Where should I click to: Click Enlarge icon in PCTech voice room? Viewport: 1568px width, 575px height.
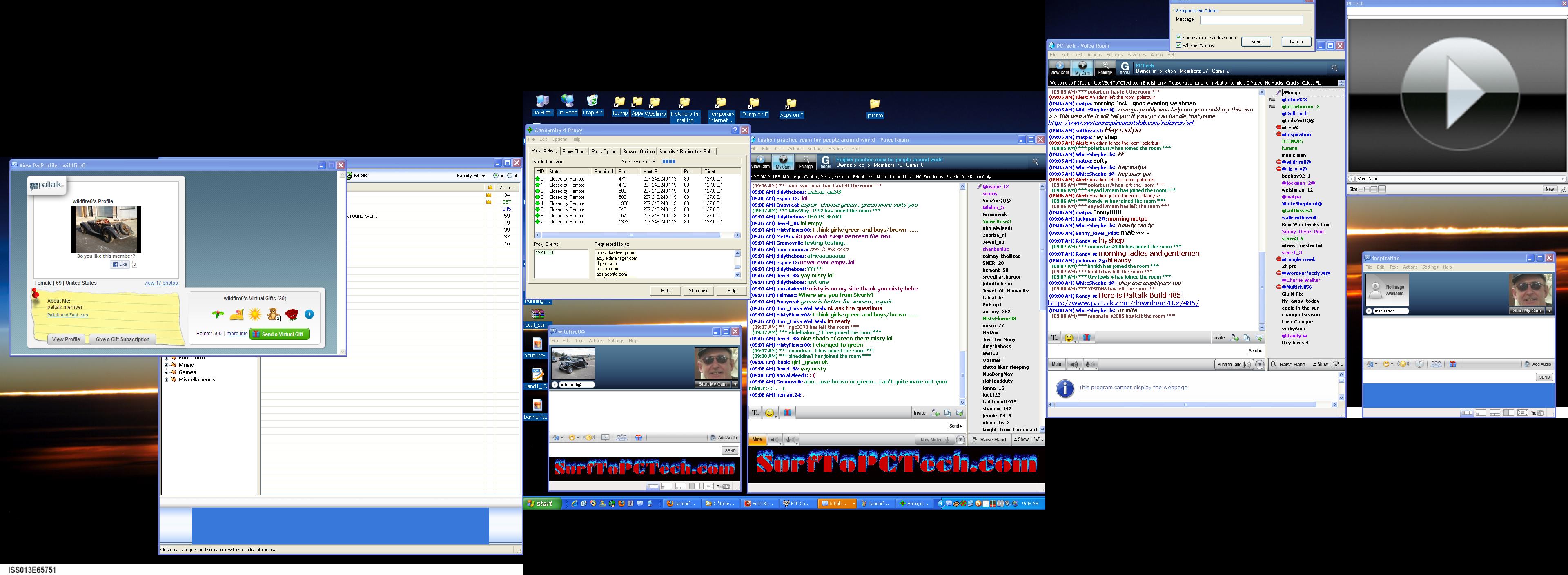[1105, 68]
